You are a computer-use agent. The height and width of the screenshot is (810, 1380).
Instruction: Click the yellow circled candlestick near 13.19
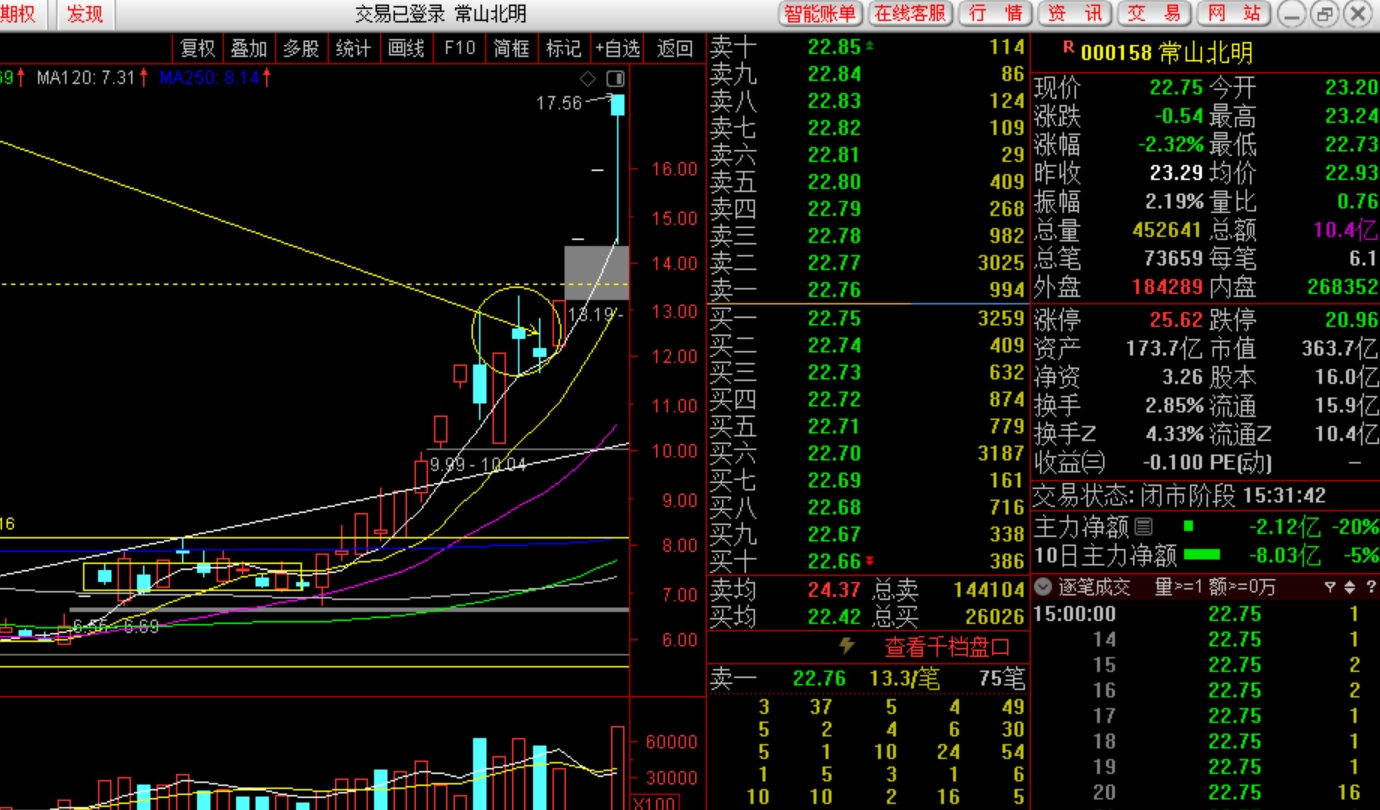518,333
